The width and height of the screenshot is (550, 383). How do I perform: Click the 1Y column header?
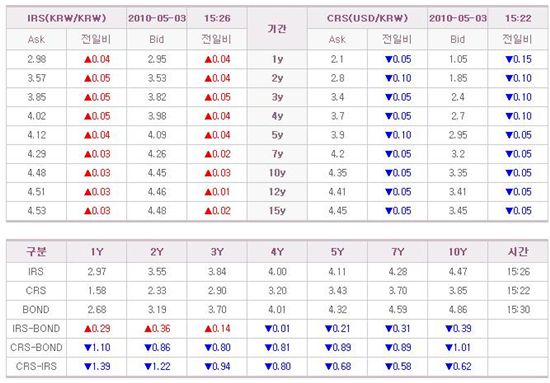click(97, 252)
